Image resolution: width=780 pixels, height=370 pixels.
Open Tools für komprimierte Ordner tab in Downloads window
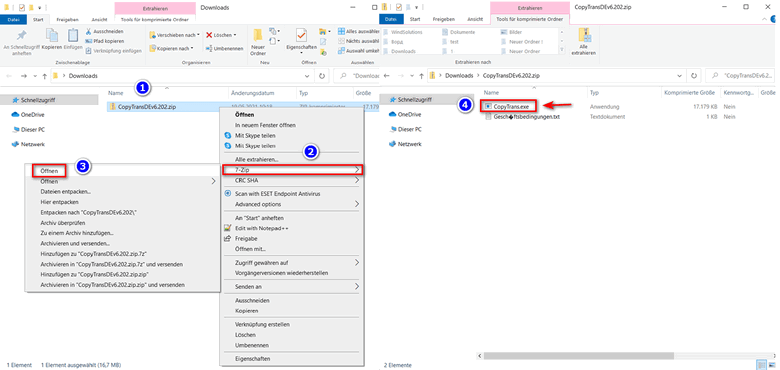coord(155,19)
